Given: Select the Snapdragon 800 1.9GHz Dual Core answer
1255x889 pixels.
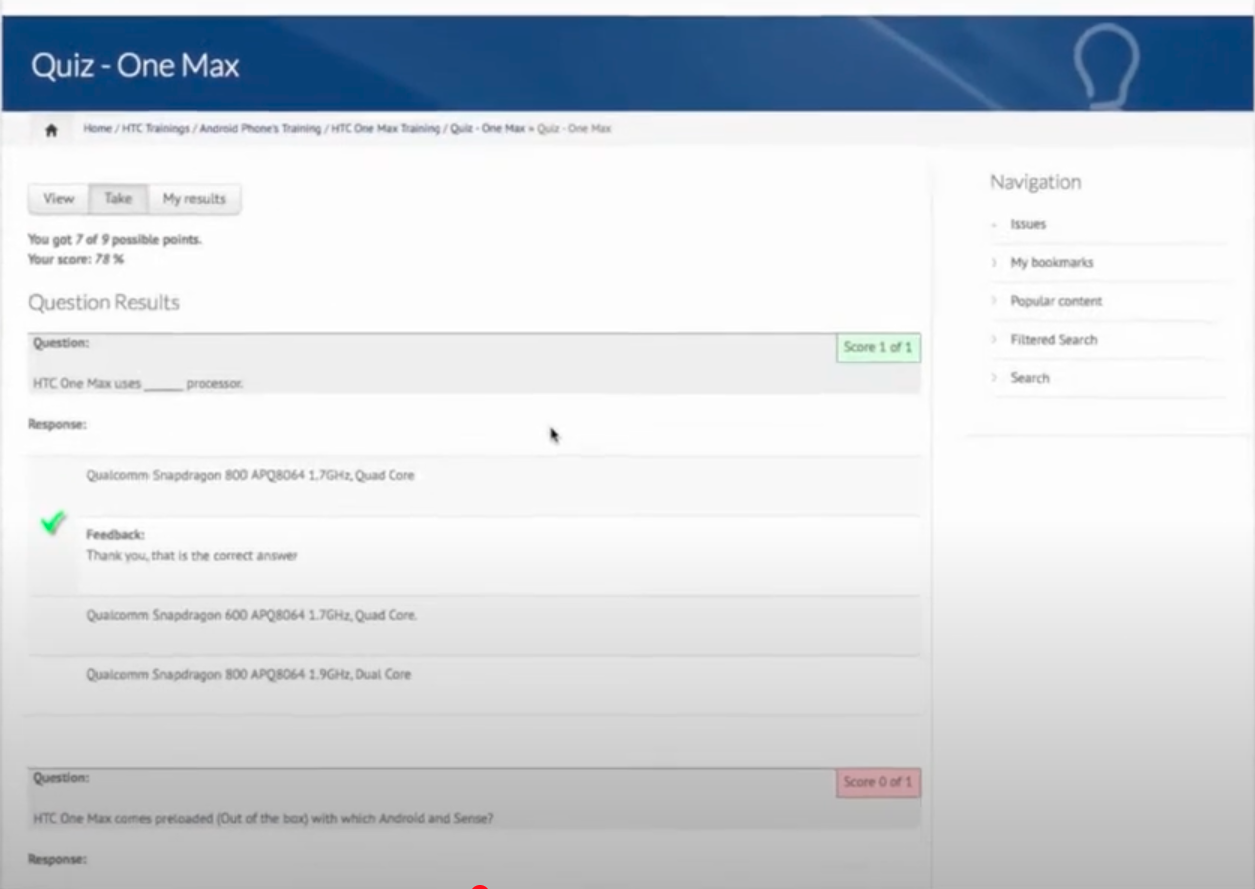Looking at the screenshot, I should (x=248, y=675).
